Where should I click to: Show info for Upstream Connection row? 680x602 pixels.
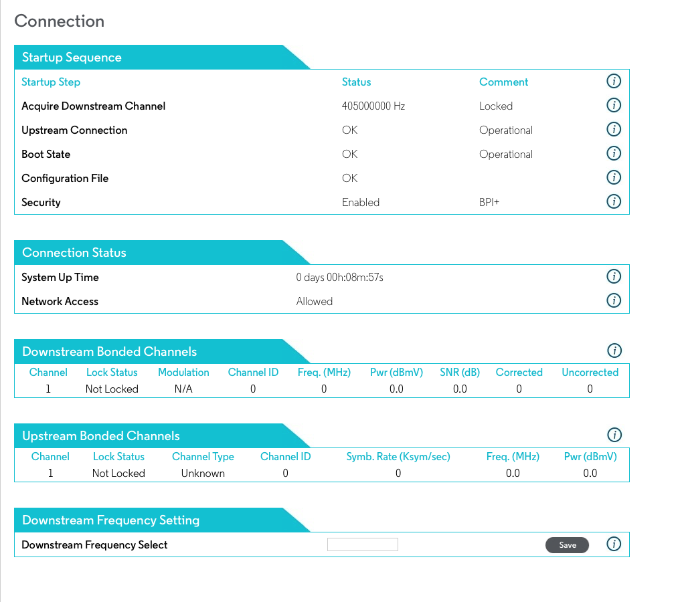tap(614, 130)
